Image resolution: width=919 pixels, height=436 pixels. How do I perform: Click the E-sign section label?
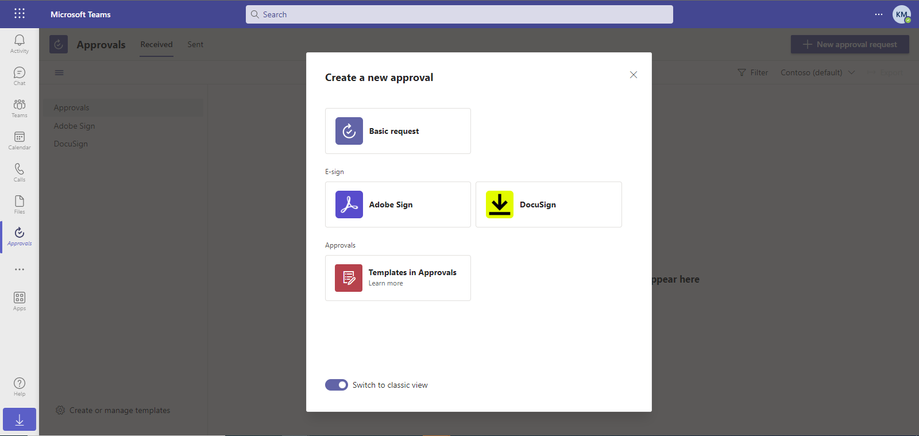click(335, 172)
